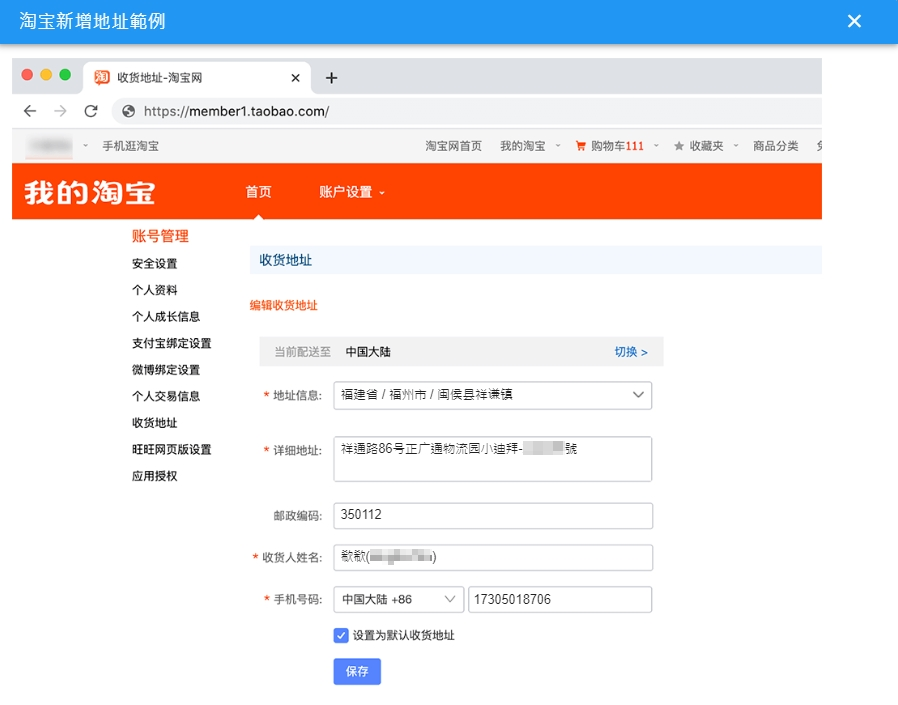This screenshot has height=705, width=898.
Task: Click the 购物车111 link
Action: point(617,146)
